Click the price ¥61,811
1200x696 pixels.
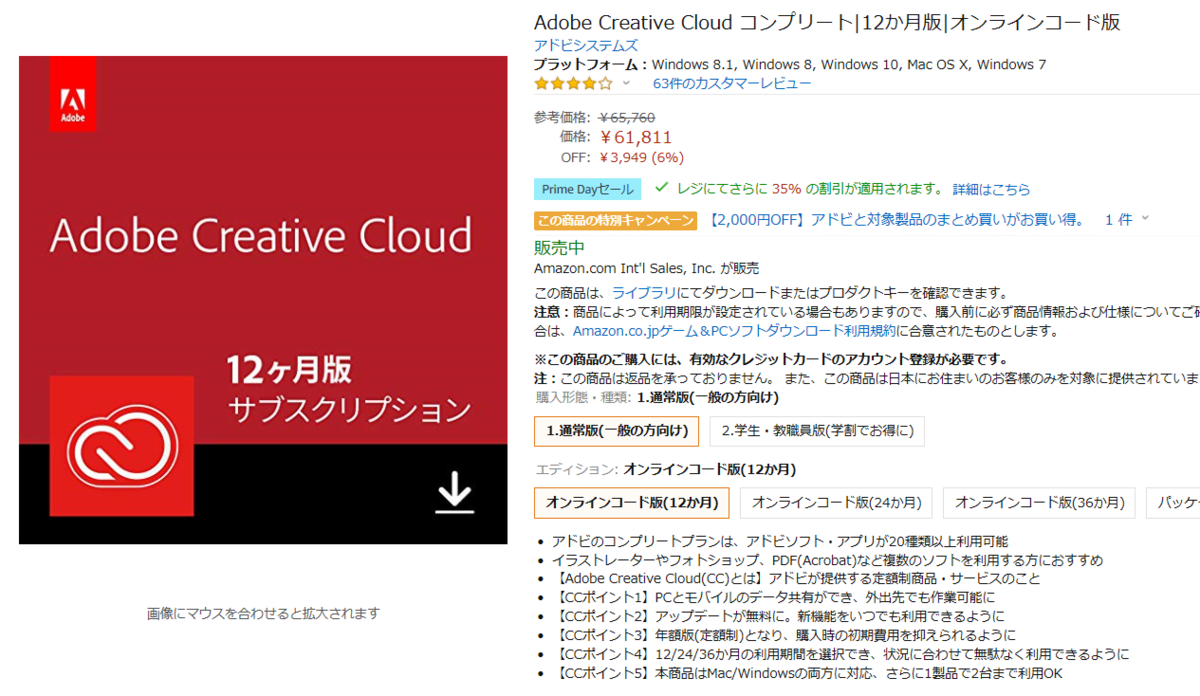click(636, 137)
